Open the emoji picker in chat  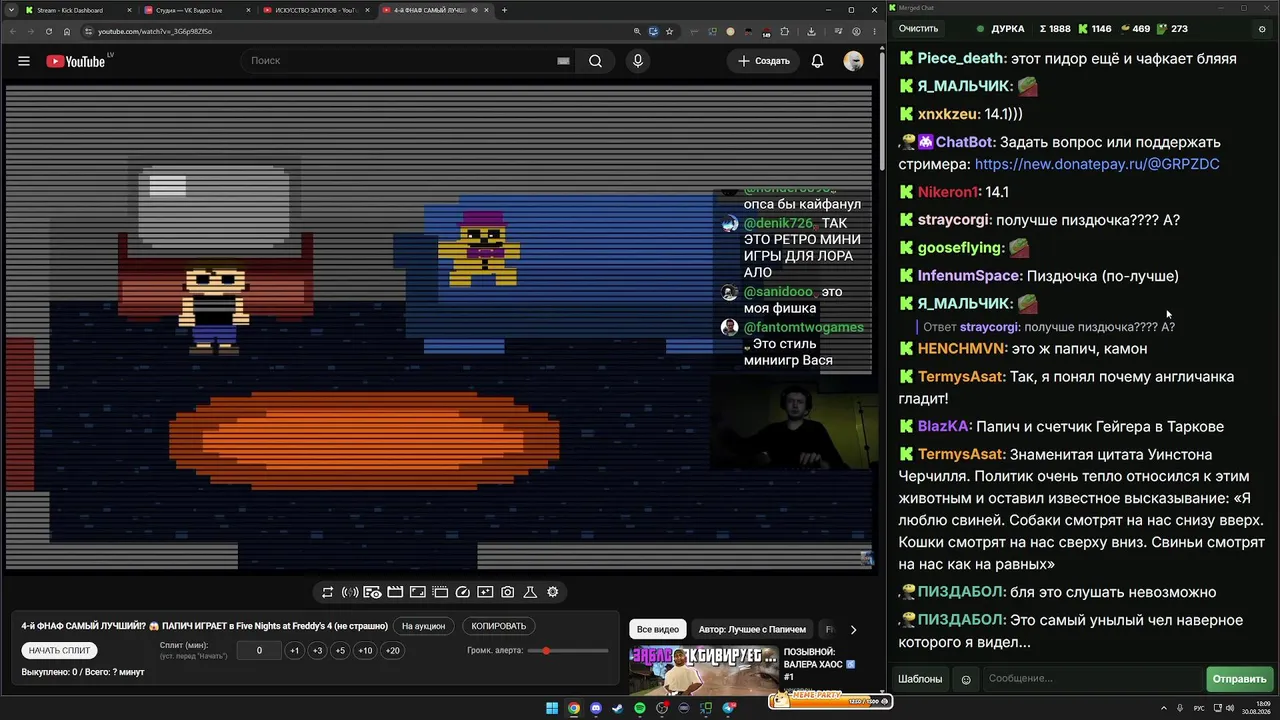[x=966, y=679]
